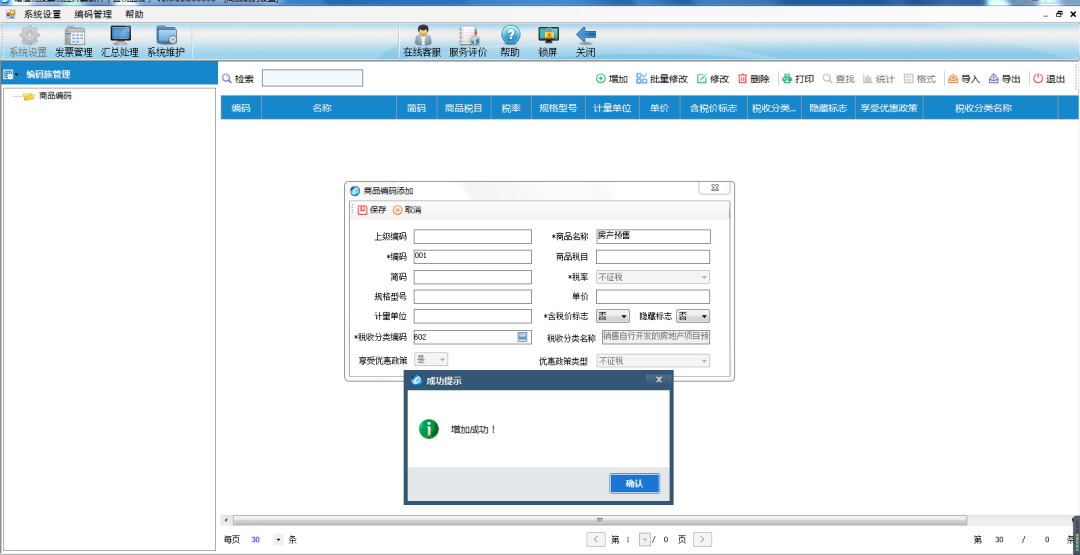Click the 系统设置 gear icon
The width and height of the screenshot is (1080, 555).
[x=28, y=37]
